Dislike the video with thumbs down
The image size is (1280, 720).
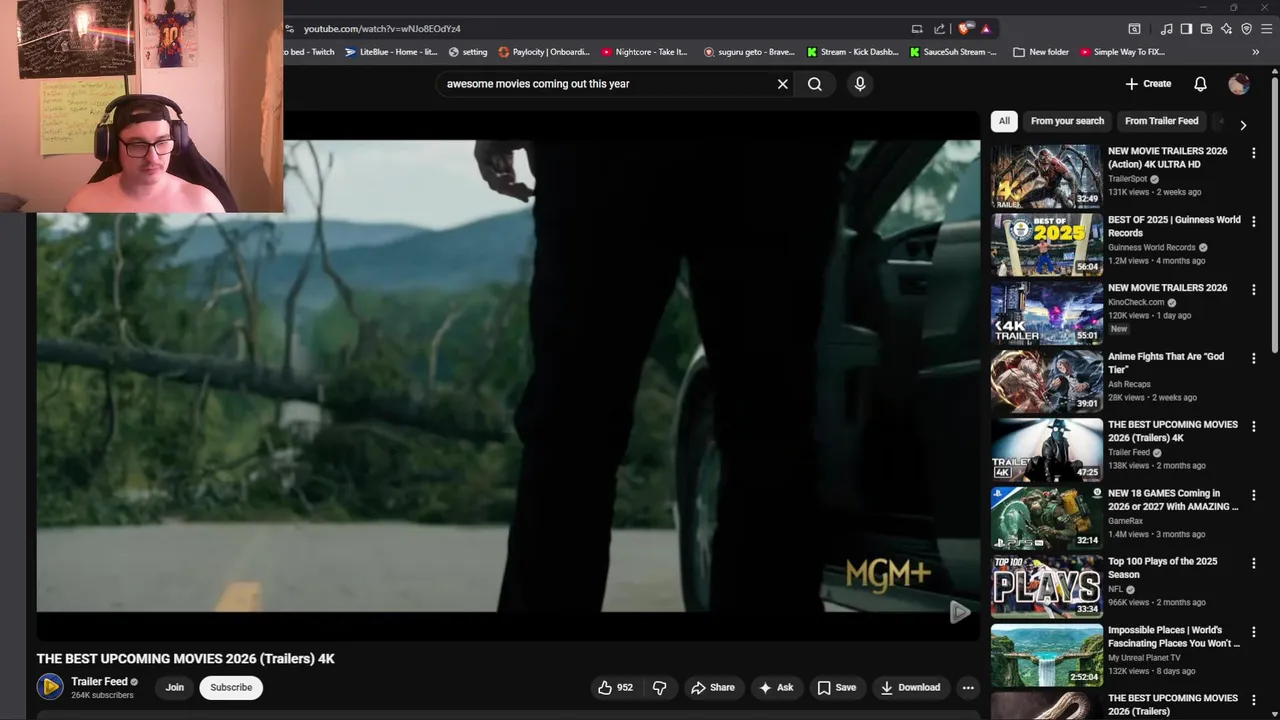[x=659, y=688]
